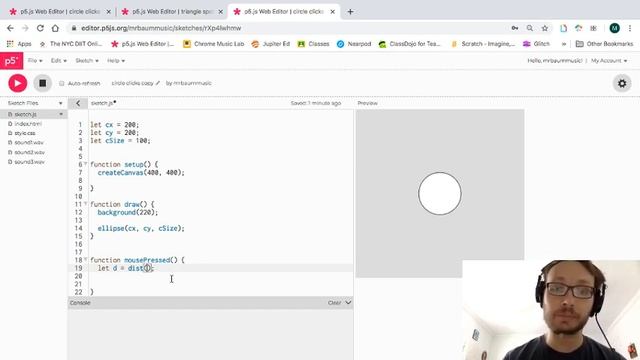Open the Edit menu
Viewport: 640px width, 360px height.
pos(58,61)
